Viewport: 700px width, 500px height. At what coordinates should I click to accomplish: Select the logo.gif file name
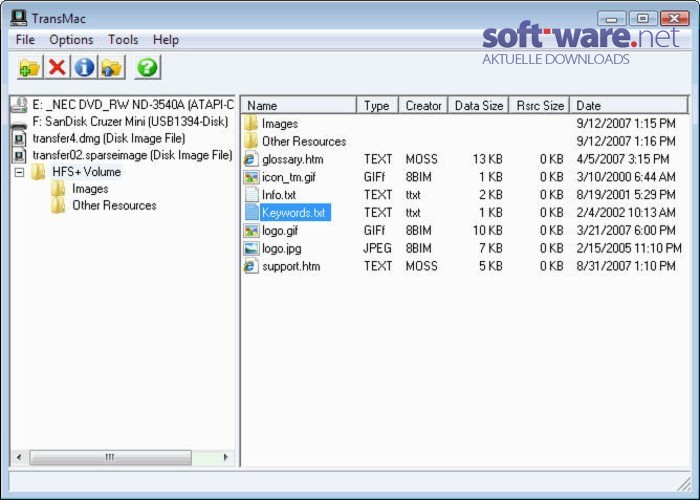click(x=280, y=231)
